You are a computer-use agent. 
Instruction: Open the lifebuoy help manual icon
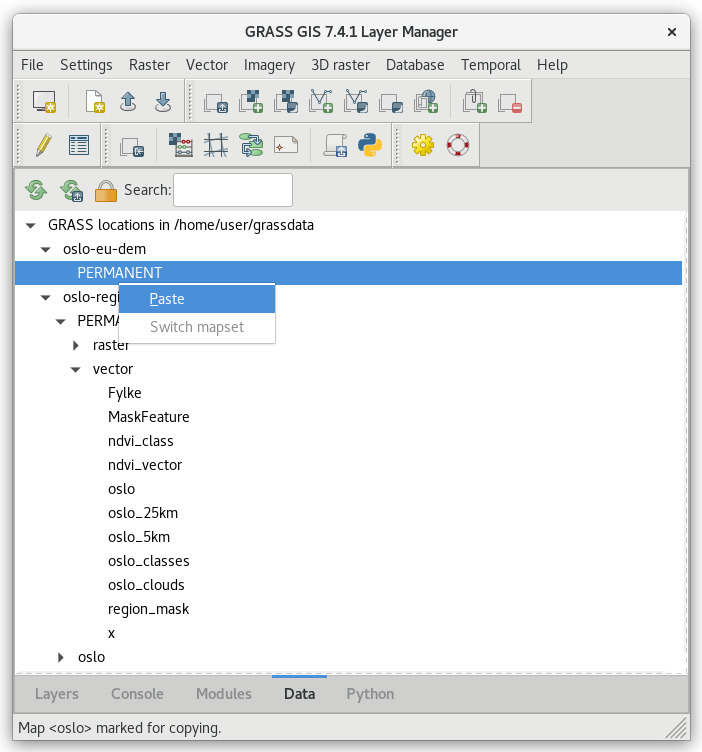[x=458, y=145]
